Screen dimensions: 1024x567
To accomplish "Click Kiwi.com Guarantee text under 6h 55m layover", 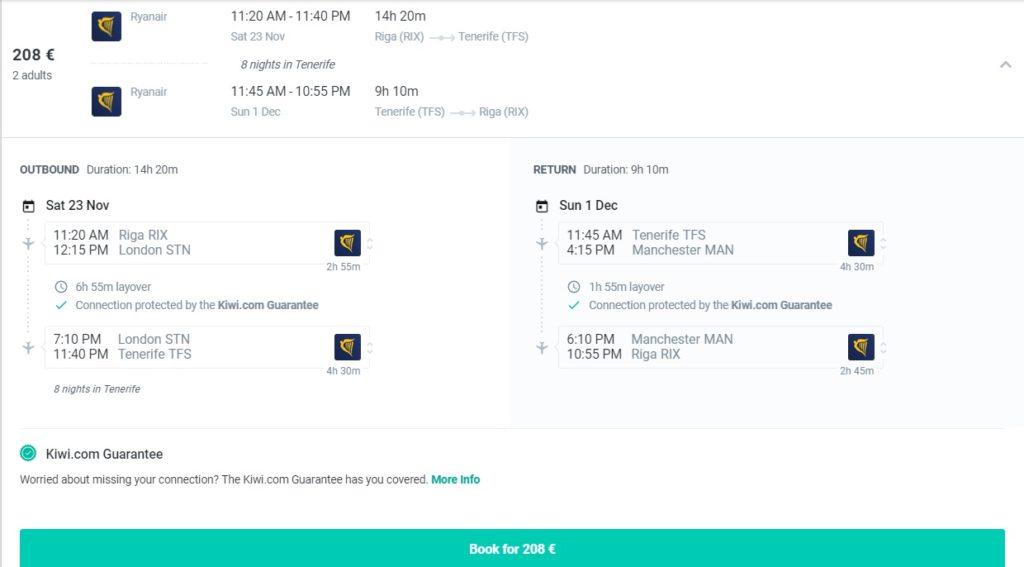I will click(x=267, y=305).
